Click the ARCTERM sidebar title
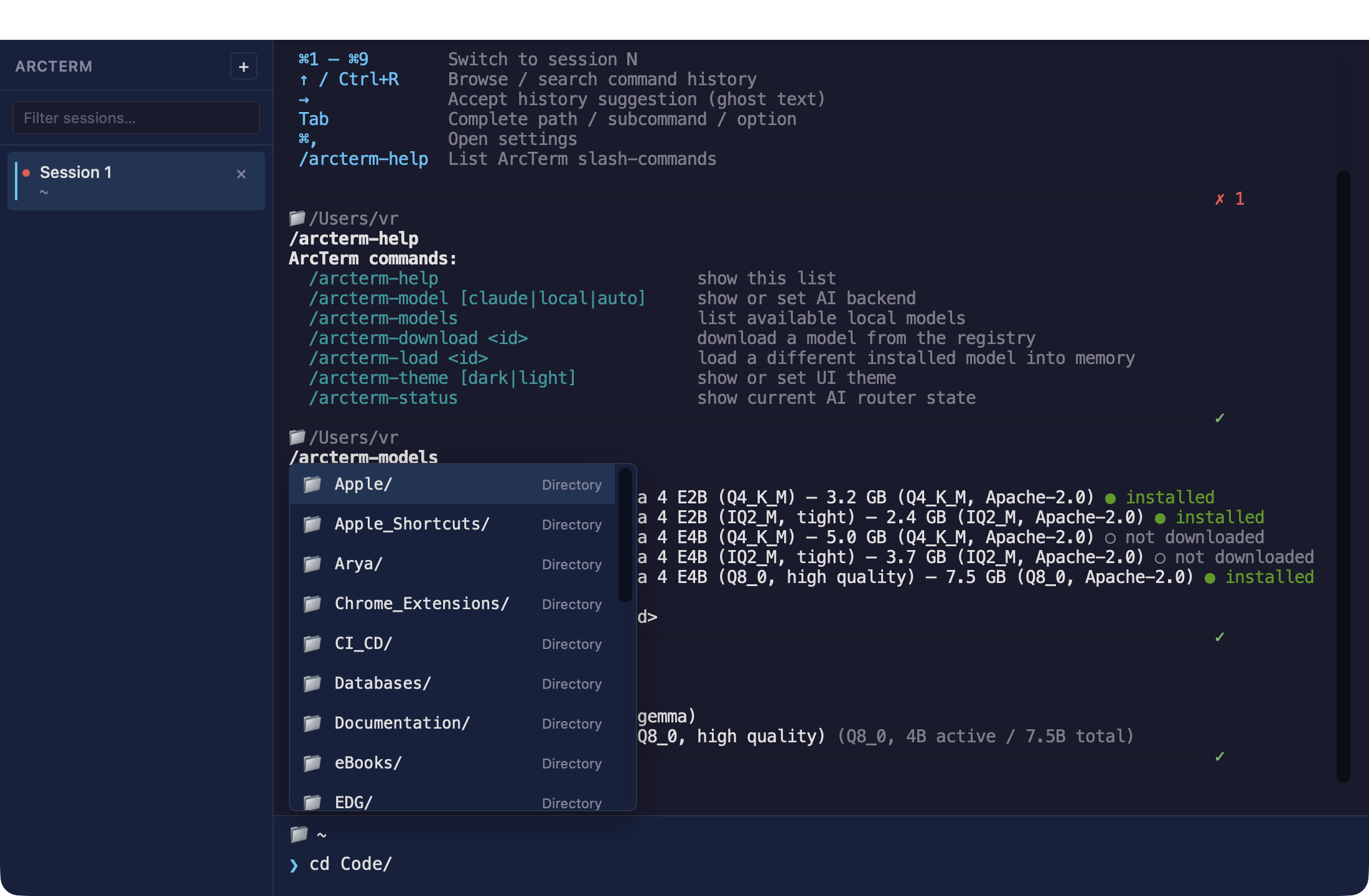Screen dimensions: 1369x896 [x=54, y=67]
